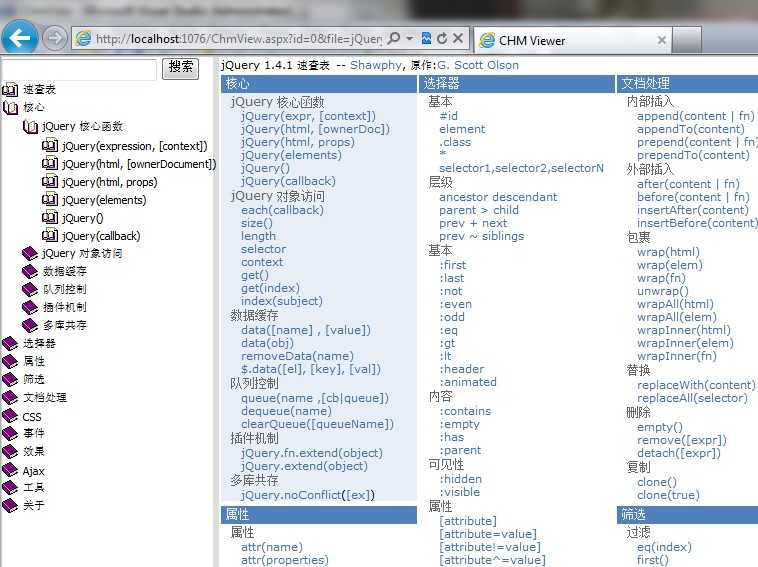Image resolution: width=758 pixels, height=567 pixels.
Task: Click the refresh icon in address bar
Action: click(x=442, y=39)
